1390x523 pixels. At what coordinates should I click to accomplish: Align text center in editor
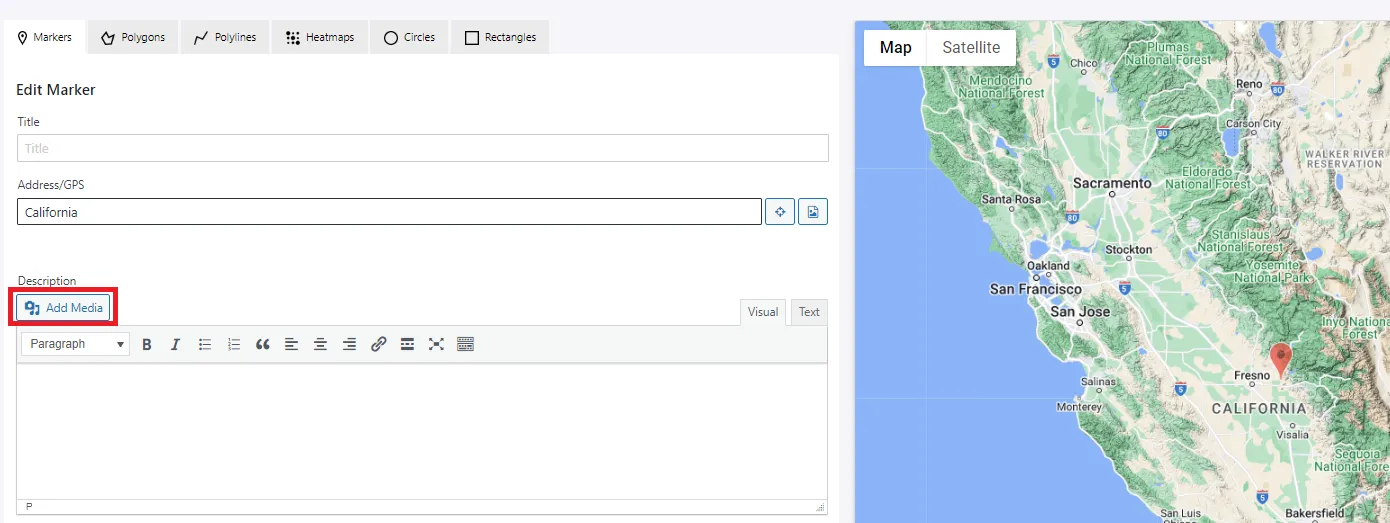tap(320, 344)
